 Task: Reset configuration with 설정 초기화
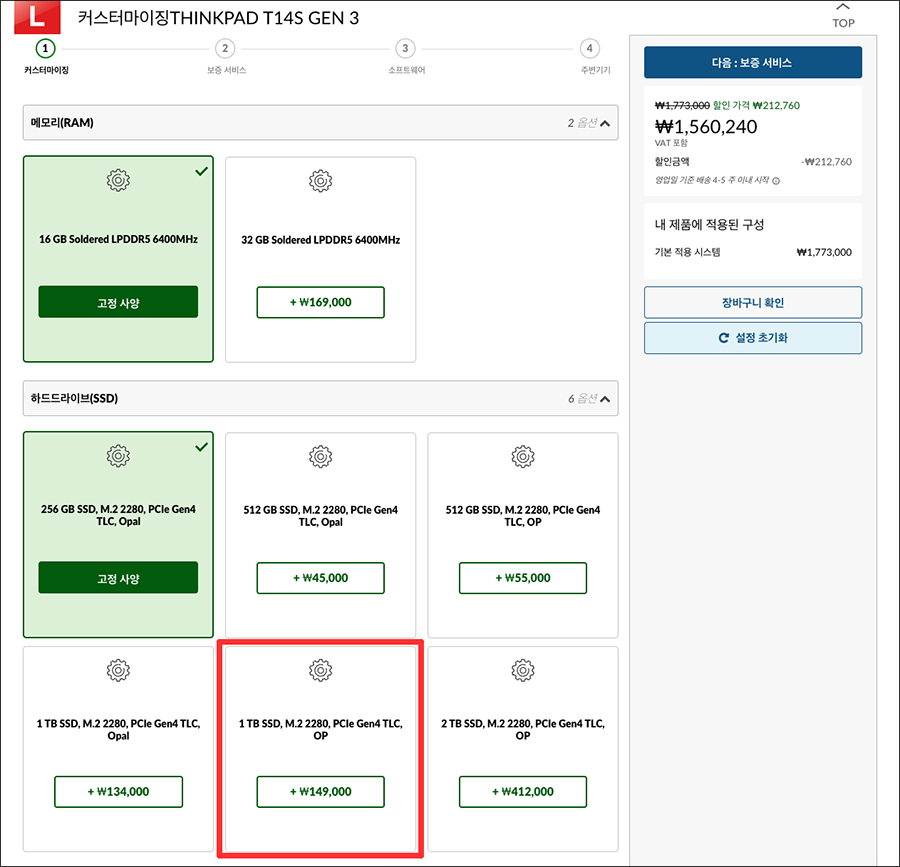(x=752, y=338)
